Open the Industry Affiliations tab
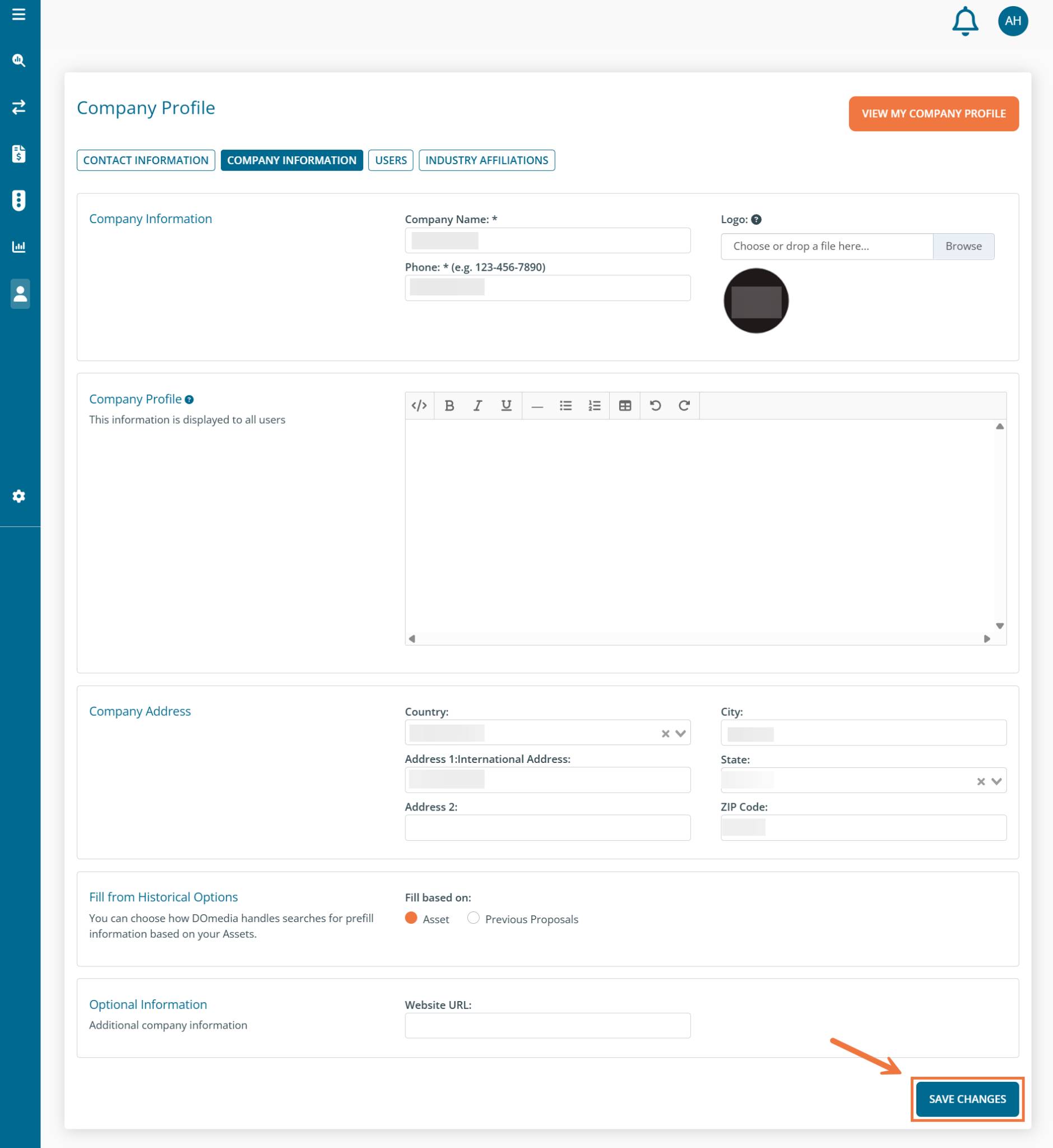Image resolution: width=1053 pixels, height=1148 pixels. tap(486, 160)
